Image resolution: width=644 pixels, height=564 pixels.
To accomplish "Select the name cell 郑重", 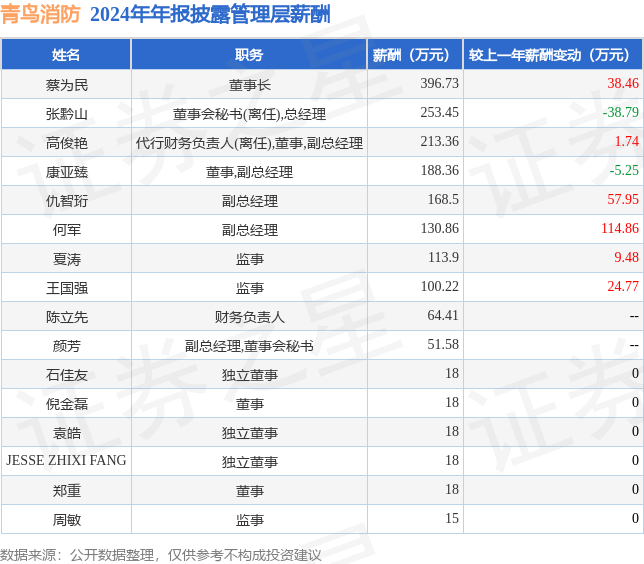I will pyautogui.click(x=67, y=491).
